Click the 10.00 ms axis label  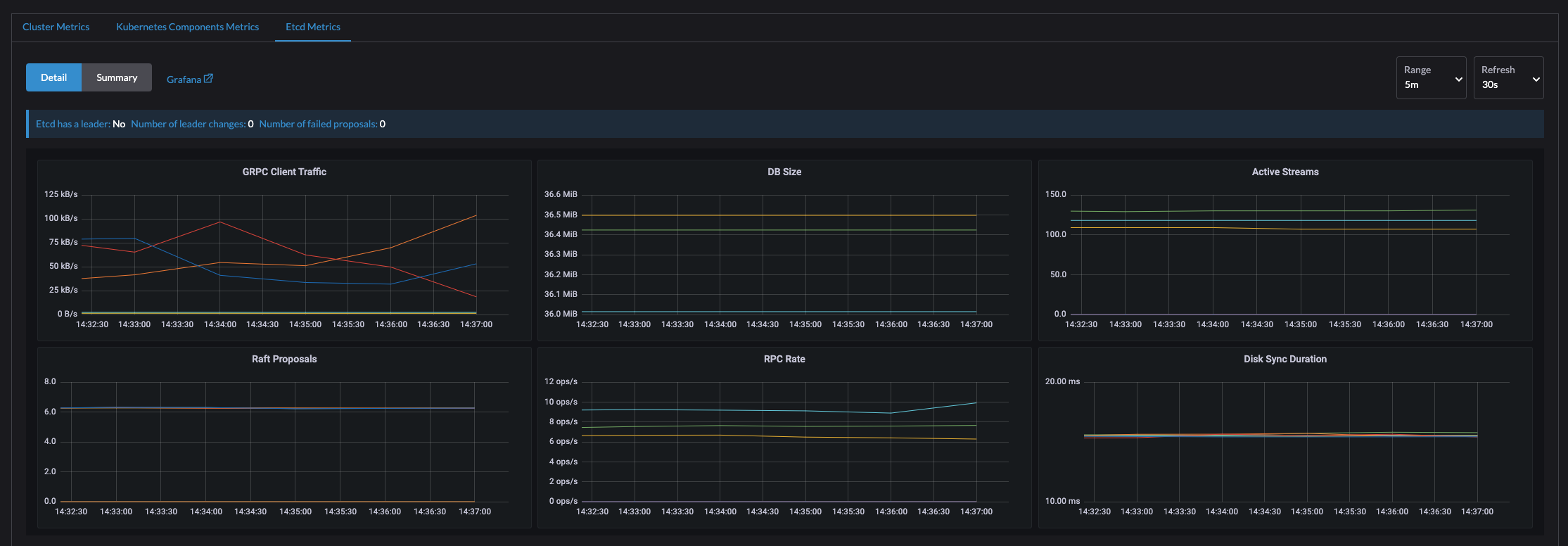pyautogui.click(x=1062, y=501)
